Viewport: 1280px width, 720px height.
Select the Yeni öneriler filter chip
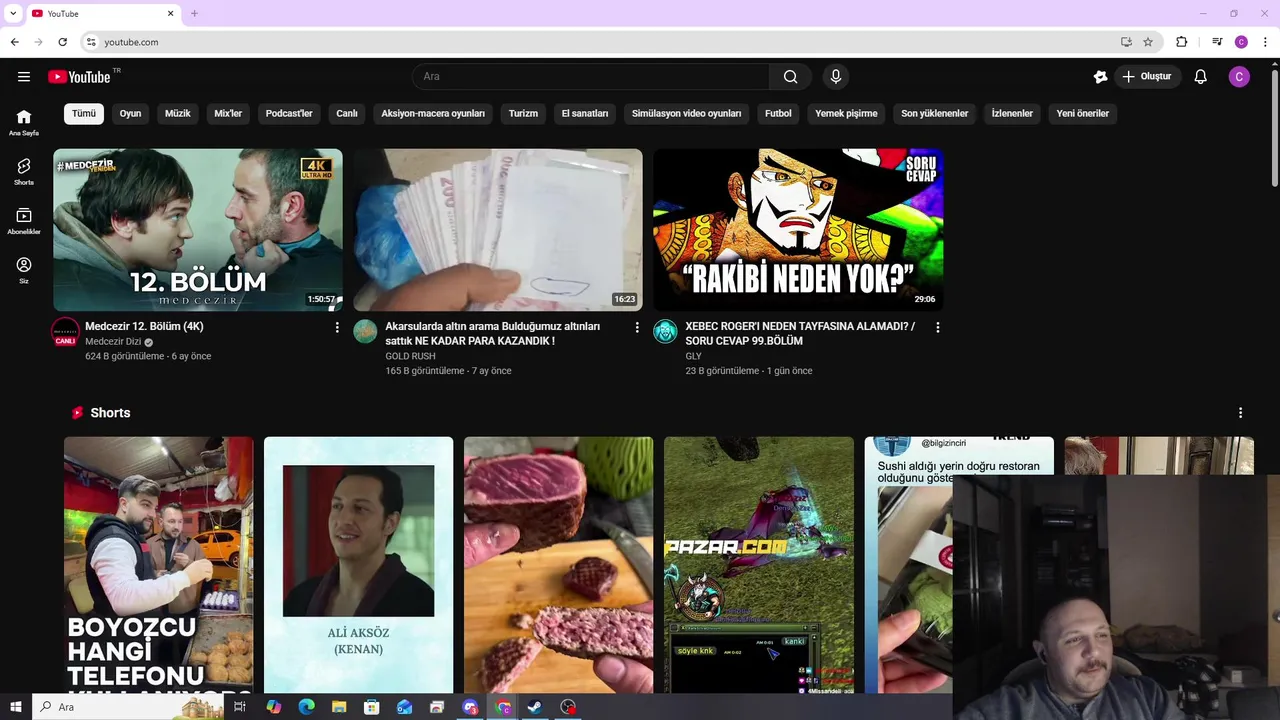coord(1083,113)
